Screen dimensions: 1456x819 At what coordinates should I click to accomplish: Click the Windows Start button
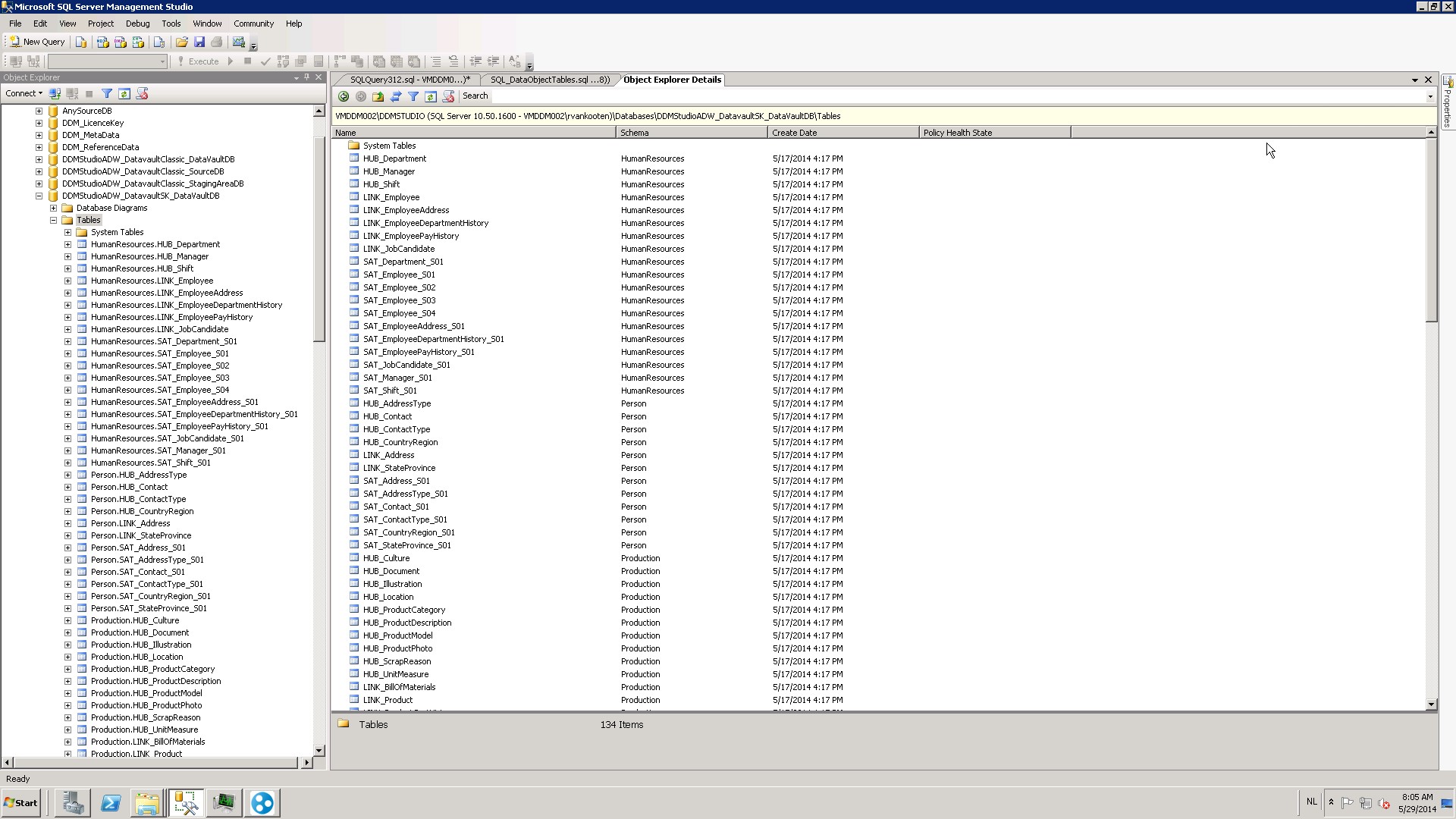tap(21, 803)
